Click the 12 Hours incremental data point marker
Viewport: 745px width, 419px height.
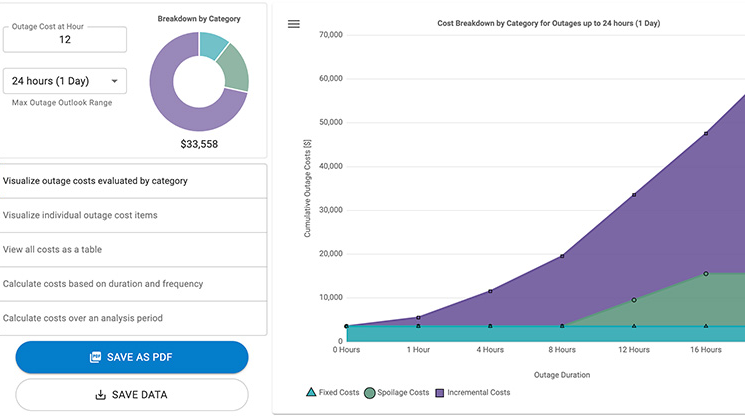tap(634, 194)
